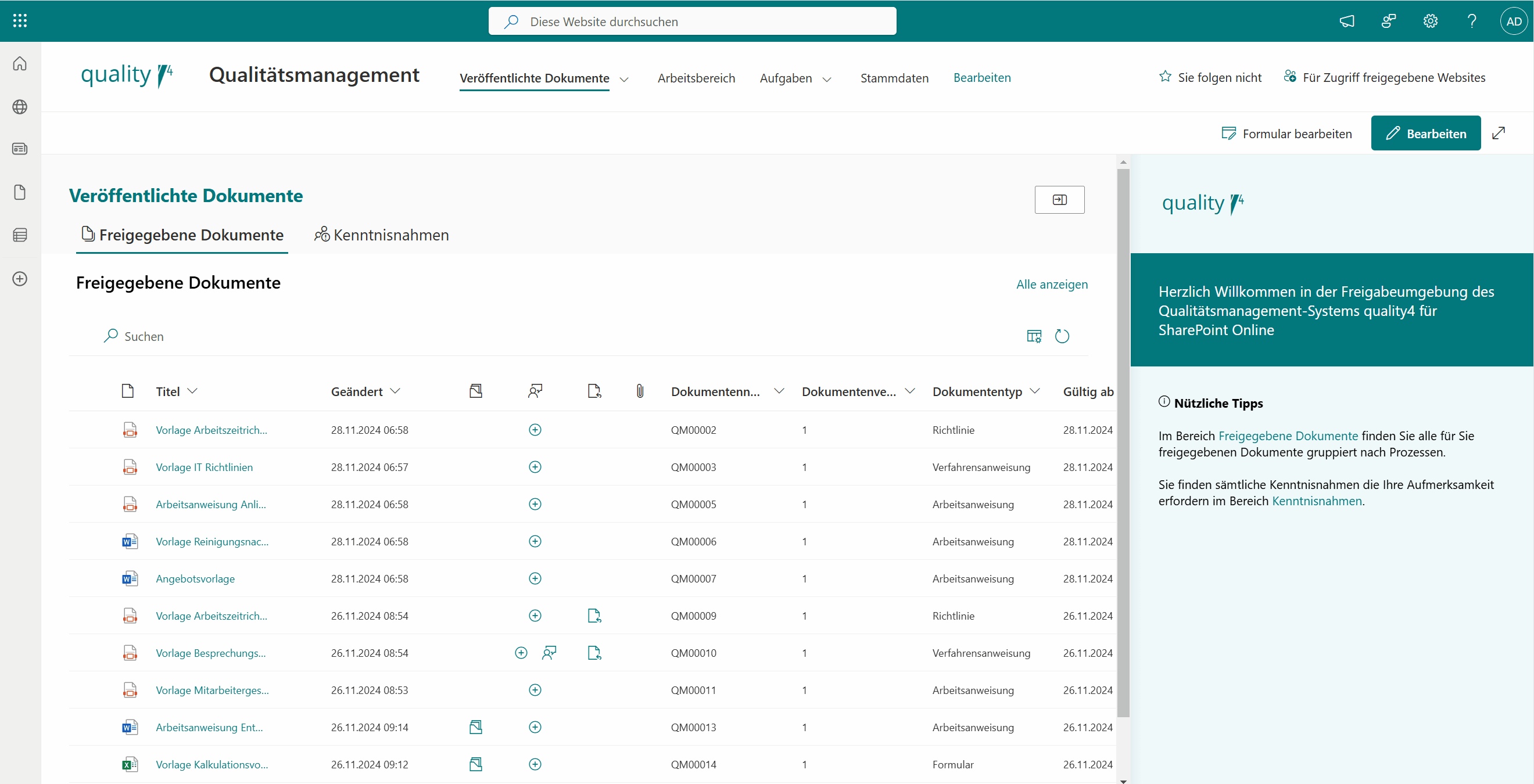
Task: Open column settings icon next to refresh
Action: point(1034,336)
